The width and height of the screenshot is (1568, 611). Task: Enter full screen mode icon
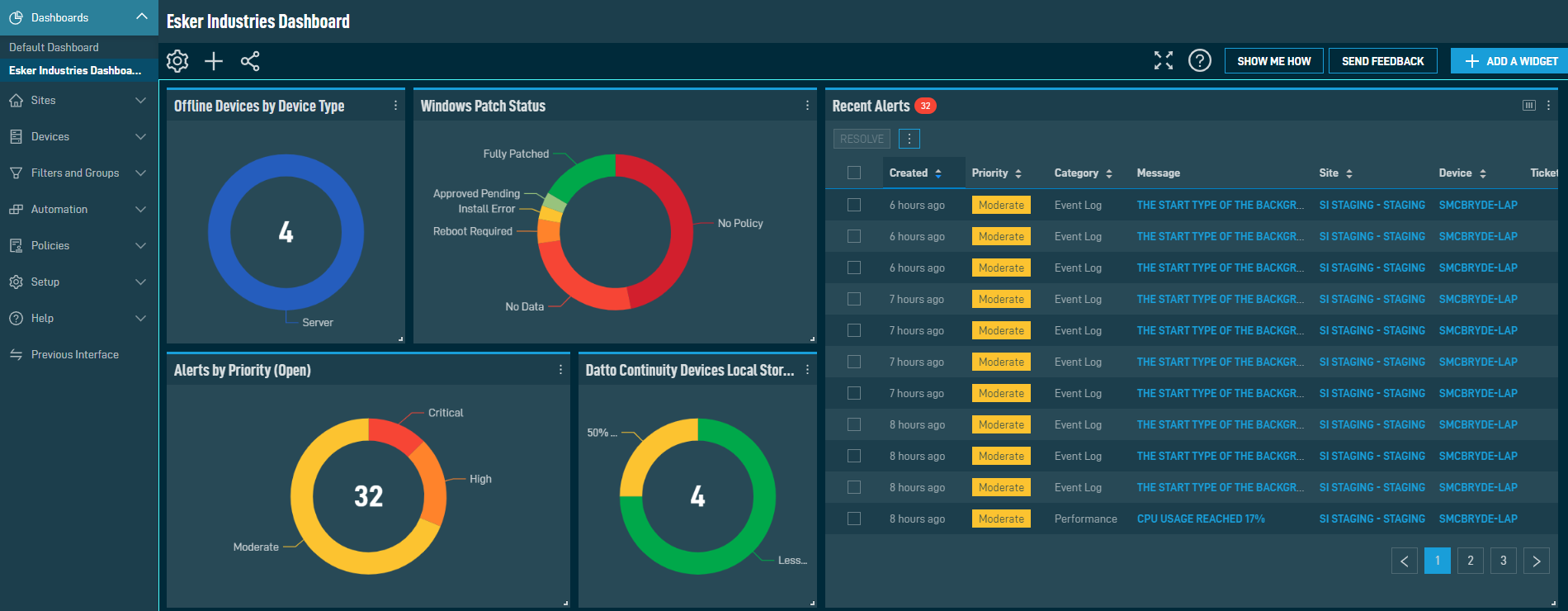click(x=1164, y=60)
